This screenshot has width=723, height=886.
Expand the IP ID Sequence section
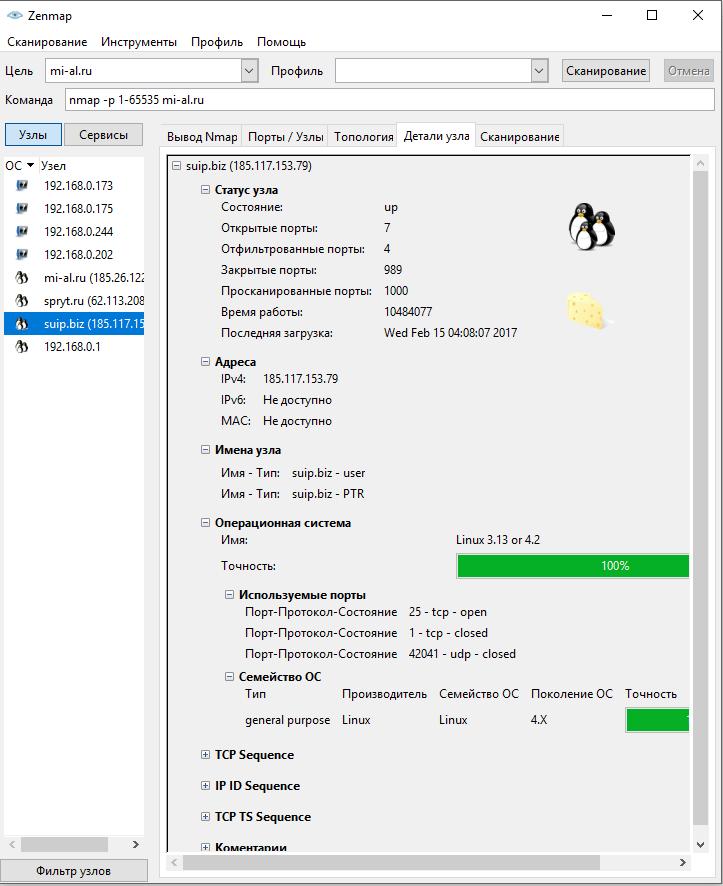206,786
